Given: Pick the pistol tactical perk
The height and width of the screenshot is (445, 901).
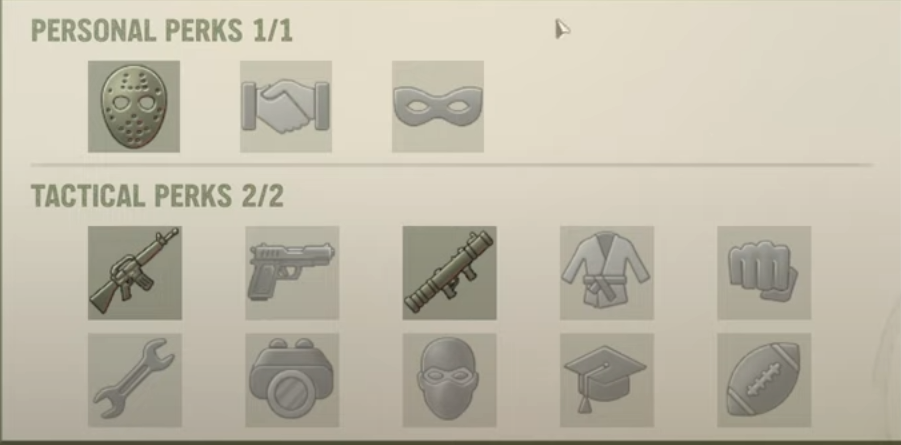Looking at the screenshot, I should [292, 273].
